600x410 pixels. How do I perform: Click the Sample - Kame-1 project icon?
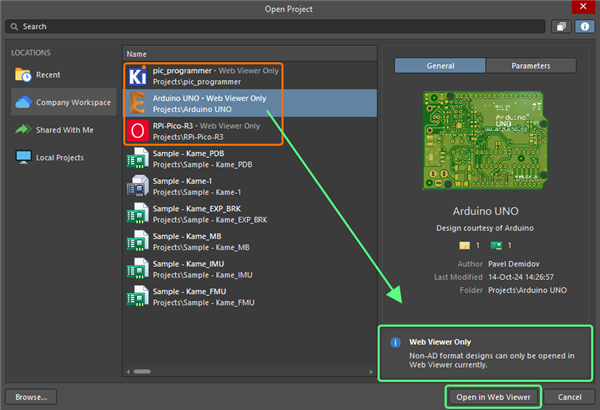click(x=138, y=185)
